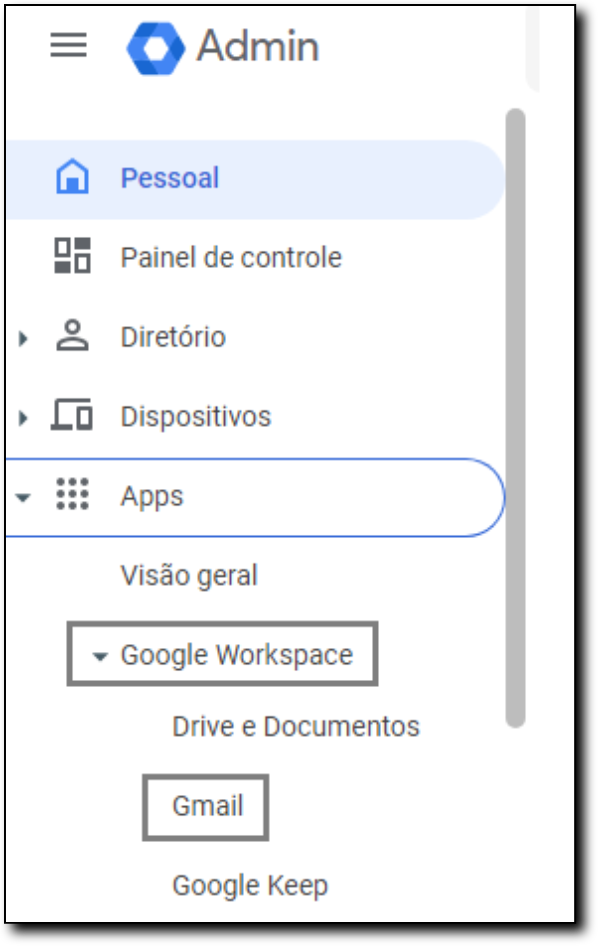
Task: Select the Pessoal menu item
Action: point(255,180)
